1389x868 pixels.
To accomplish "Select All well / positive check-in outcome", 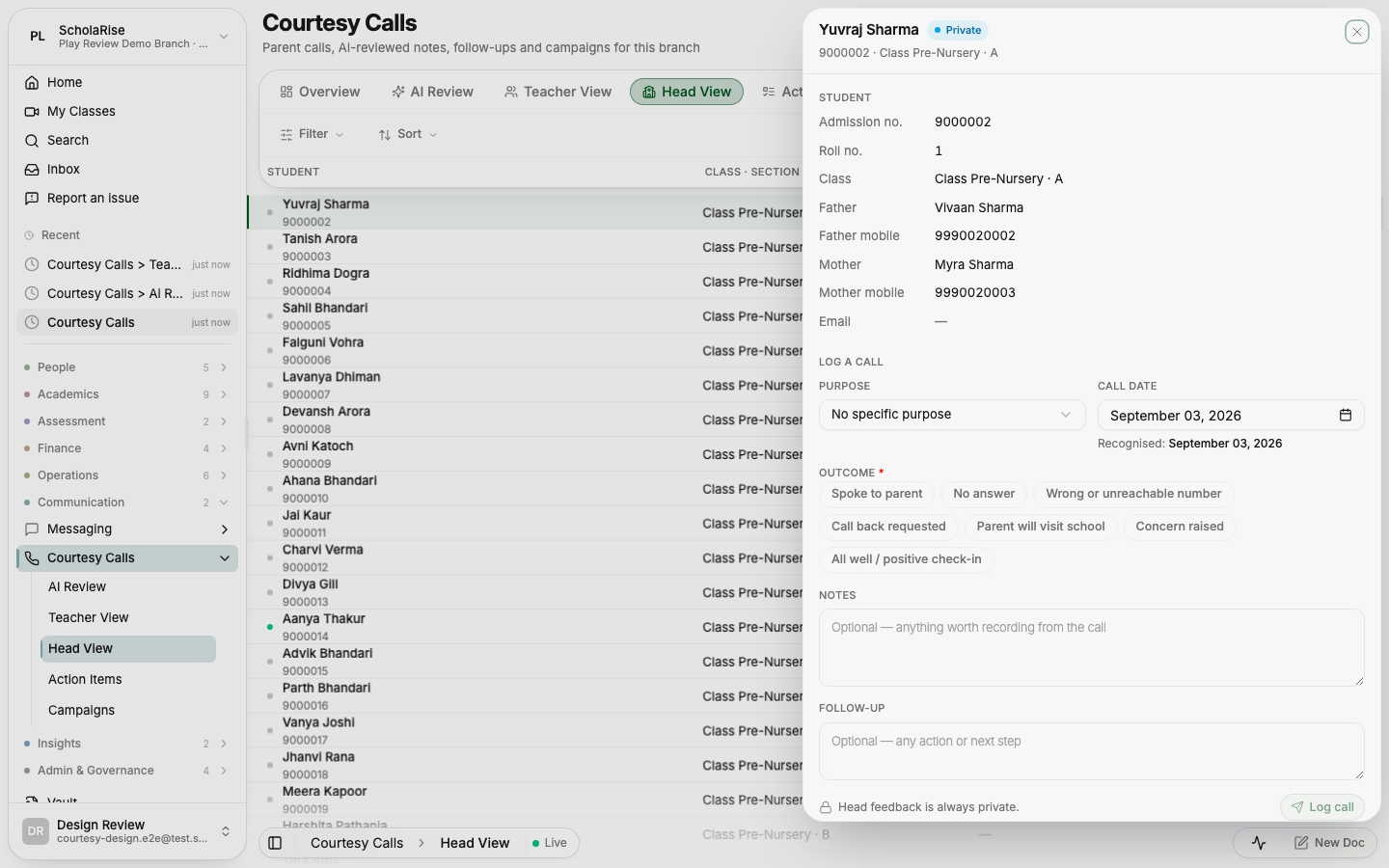I will click(x=907, y=559).
